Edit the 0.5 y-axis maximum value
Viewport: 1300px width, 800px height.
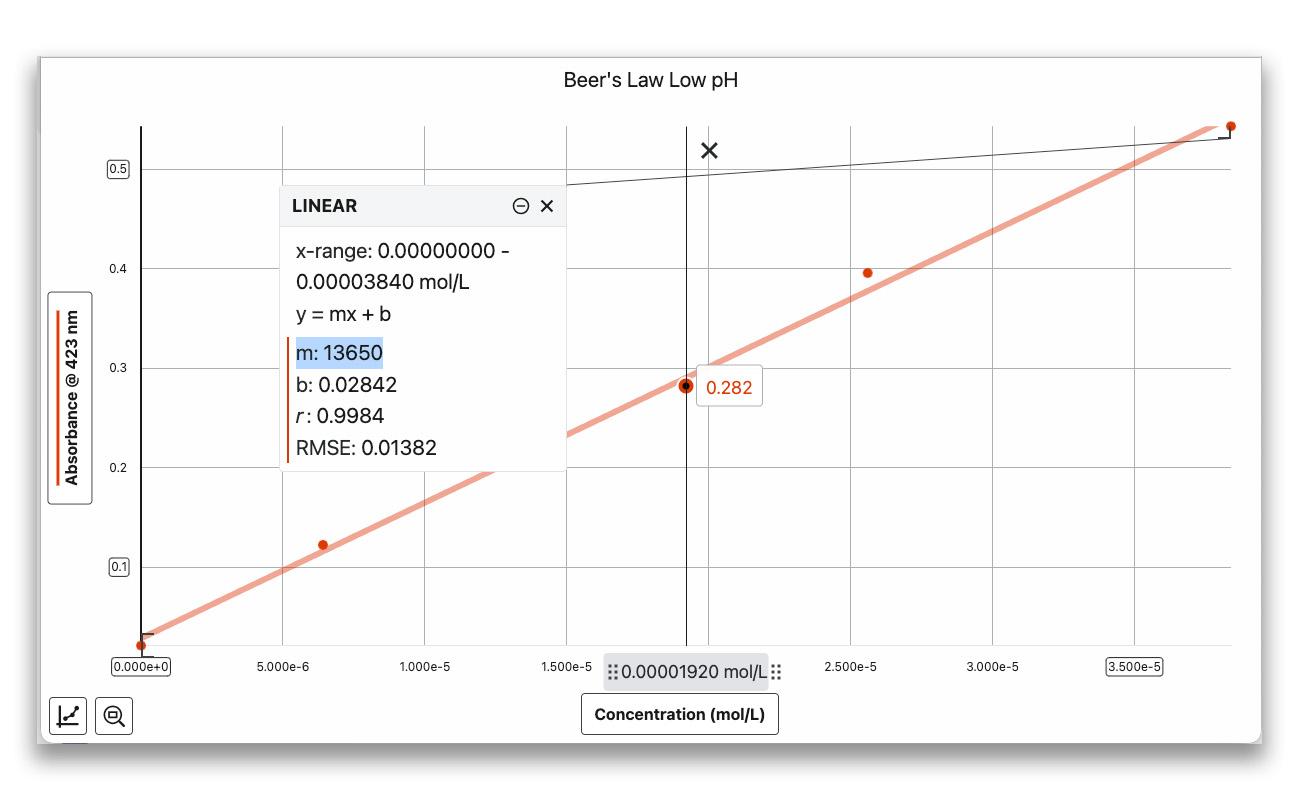pos(118,169)
